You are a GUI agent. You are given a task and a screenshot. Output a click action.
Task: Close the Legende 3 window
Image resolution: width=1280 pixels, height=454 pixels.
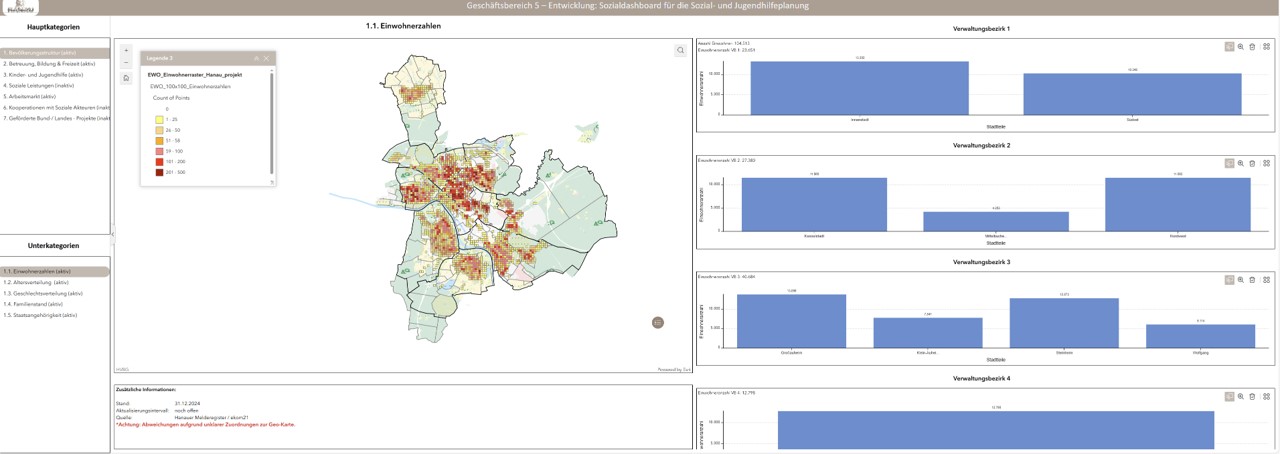click(x=266, y=59)
